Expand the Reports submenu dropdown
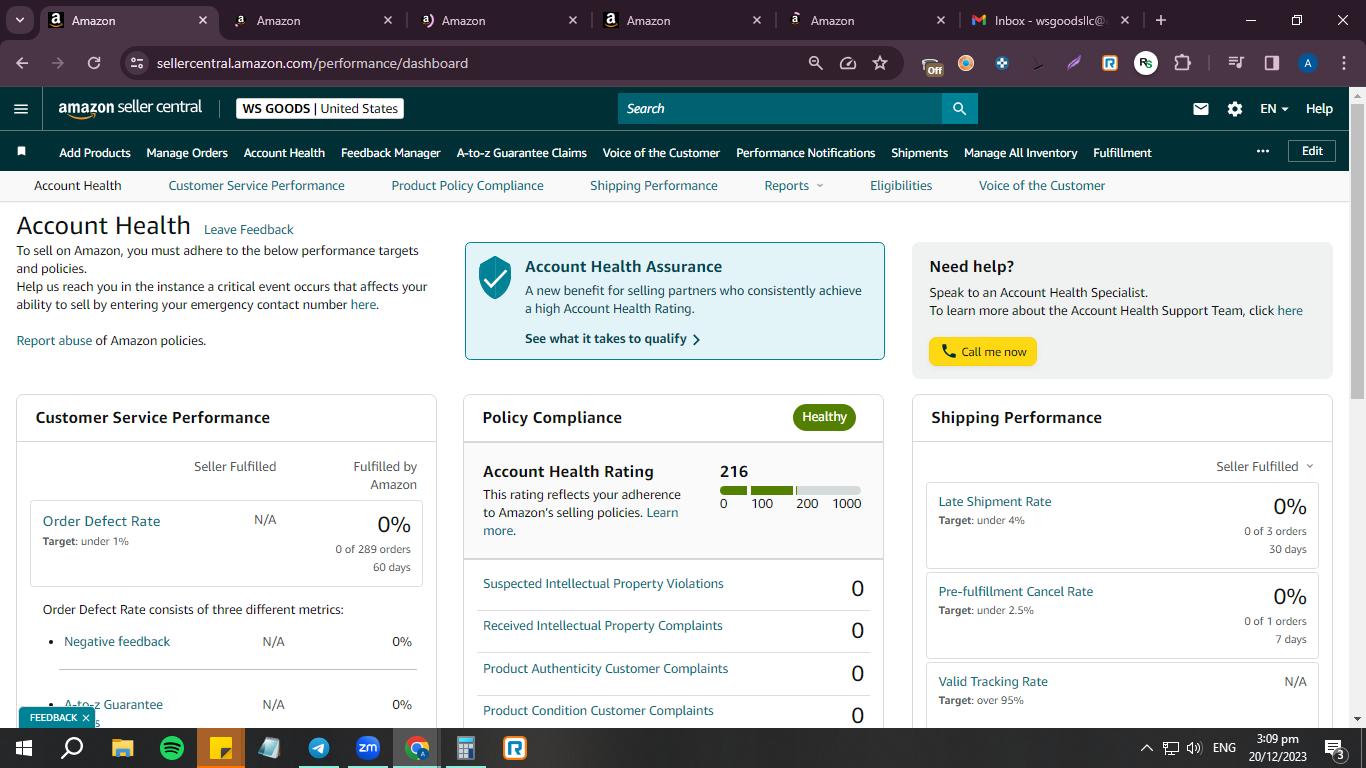This screenshot has height=768, width=1366. tap(794, 186)
